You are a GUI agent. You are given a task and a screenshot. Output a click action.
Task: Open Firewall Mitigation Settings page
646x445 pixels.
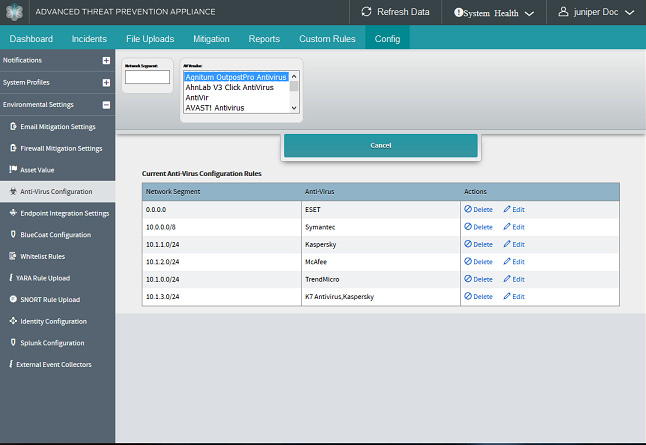pyautogui.click(x=61, y=148)
